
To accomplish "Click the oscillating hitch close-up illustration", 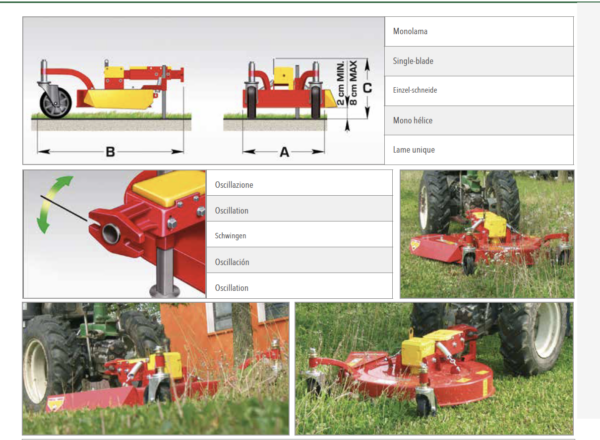I will pyautogui.click(x=115, y=234).
